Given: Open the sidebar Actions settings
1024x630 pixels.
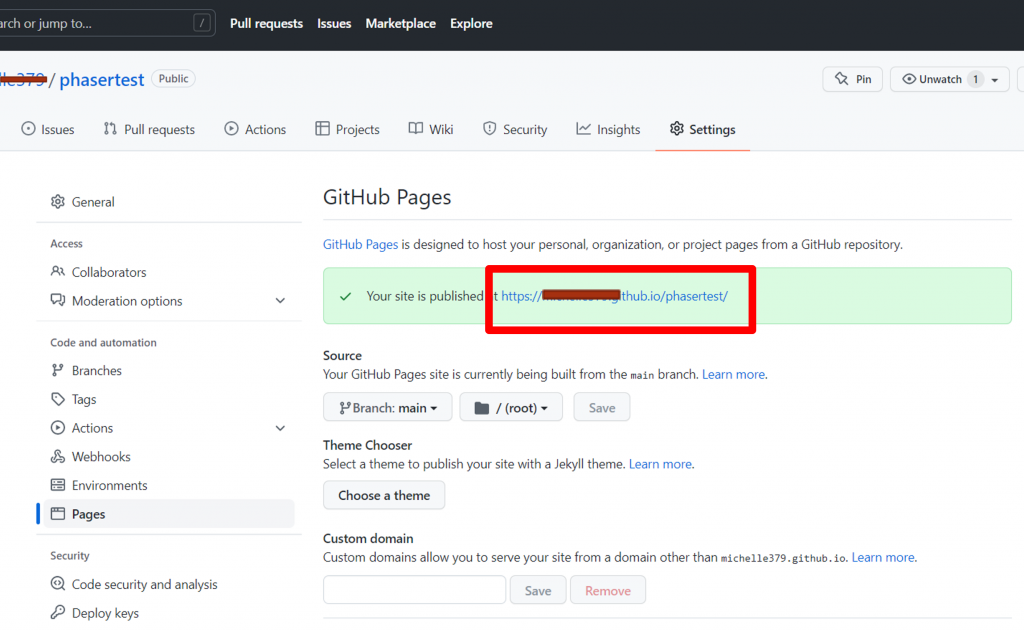Looking at the screenshot, I should point(92,428).
